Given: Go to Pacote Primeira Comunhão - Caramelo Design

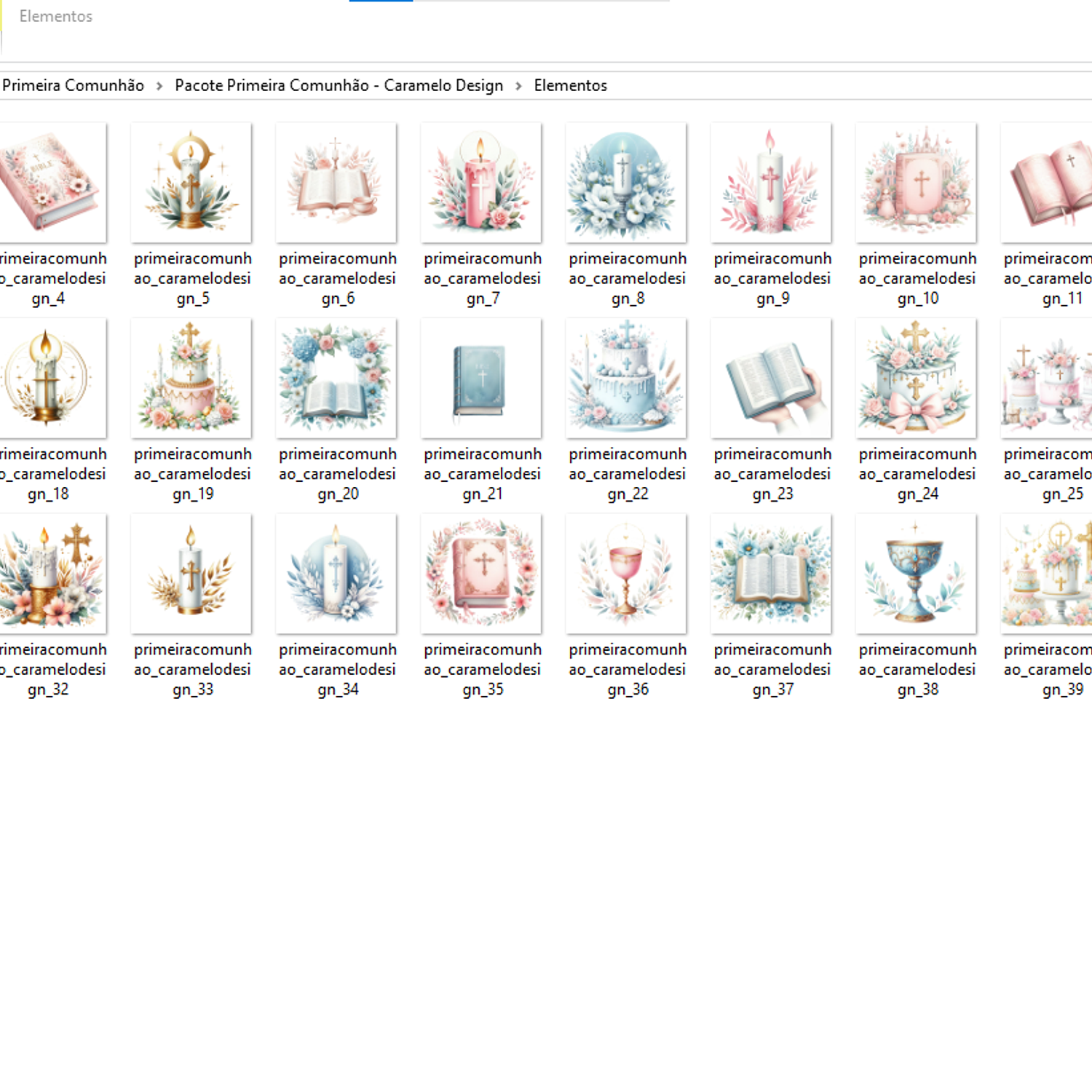Looking at the screenshot, I should [339, 86].
